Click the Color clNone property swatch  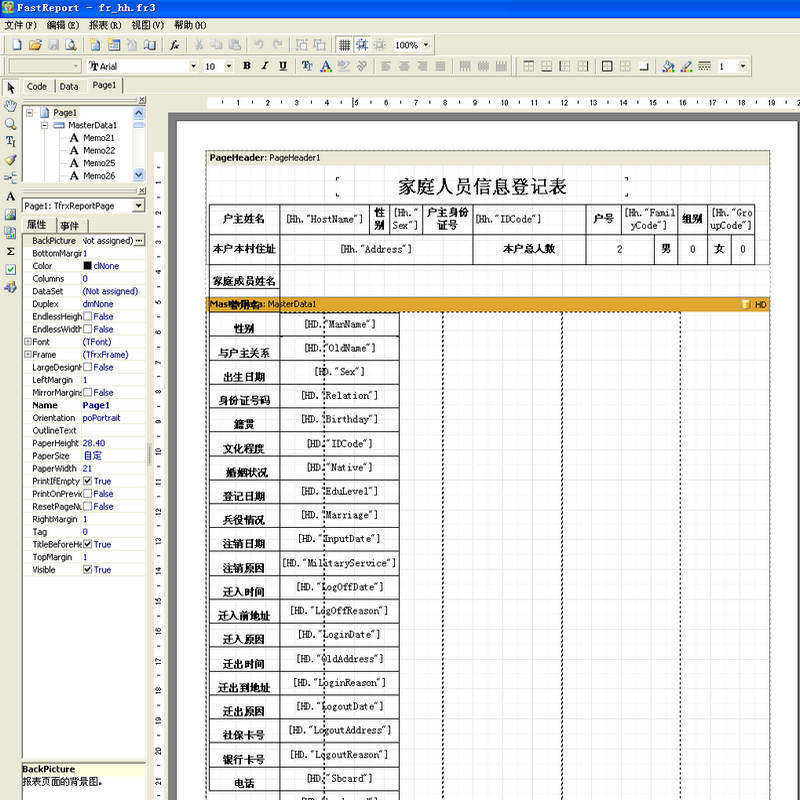pos(87,266)
